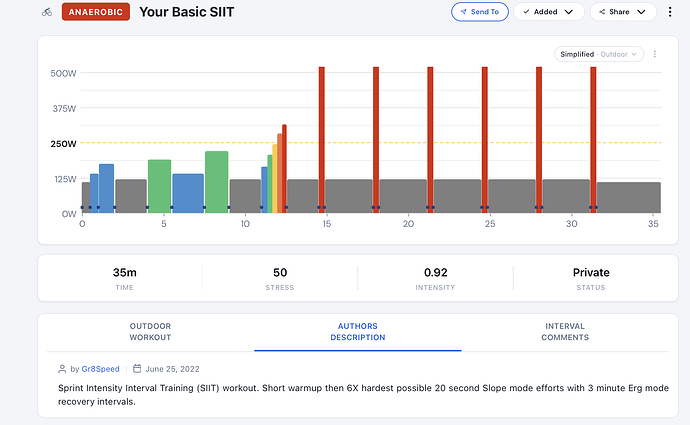Viewport: 690px width, 425px height.
Task: Click the wide blue block between green blocks
Action: 188,192
